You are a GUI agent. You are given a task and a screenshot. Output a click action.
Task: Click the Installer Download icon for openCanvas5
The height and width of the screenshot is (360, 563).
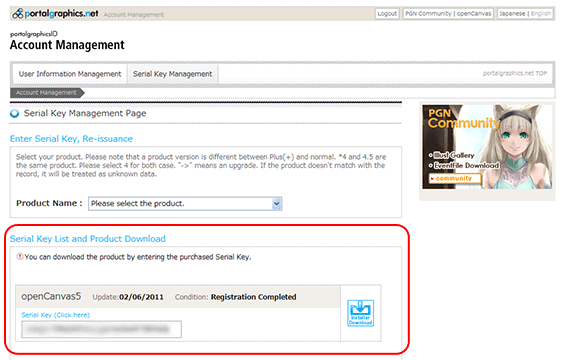tap(360, 313)
